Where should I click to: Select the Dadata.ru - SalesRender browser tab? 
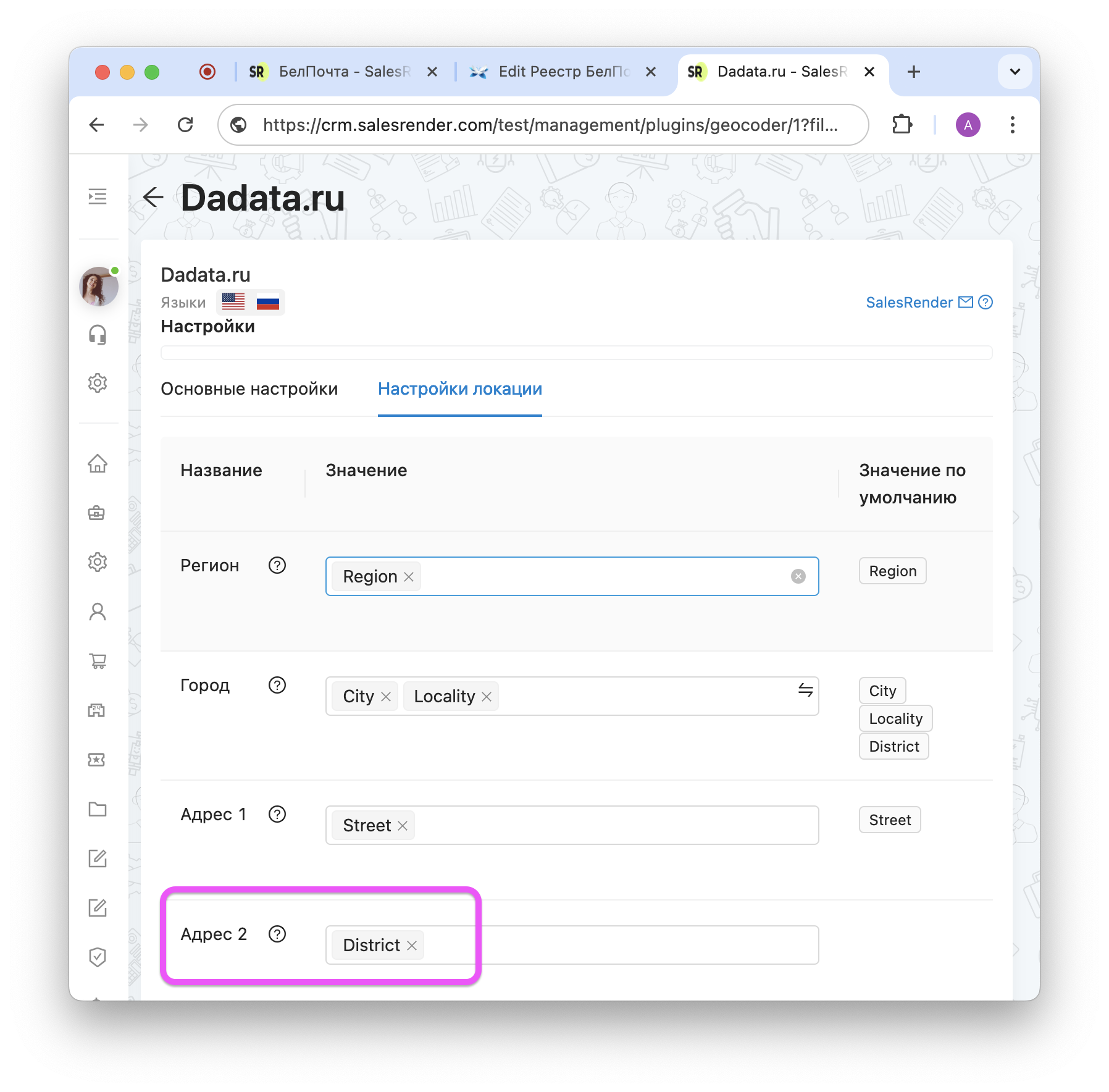pyautogui.click(x=782, y=72)
